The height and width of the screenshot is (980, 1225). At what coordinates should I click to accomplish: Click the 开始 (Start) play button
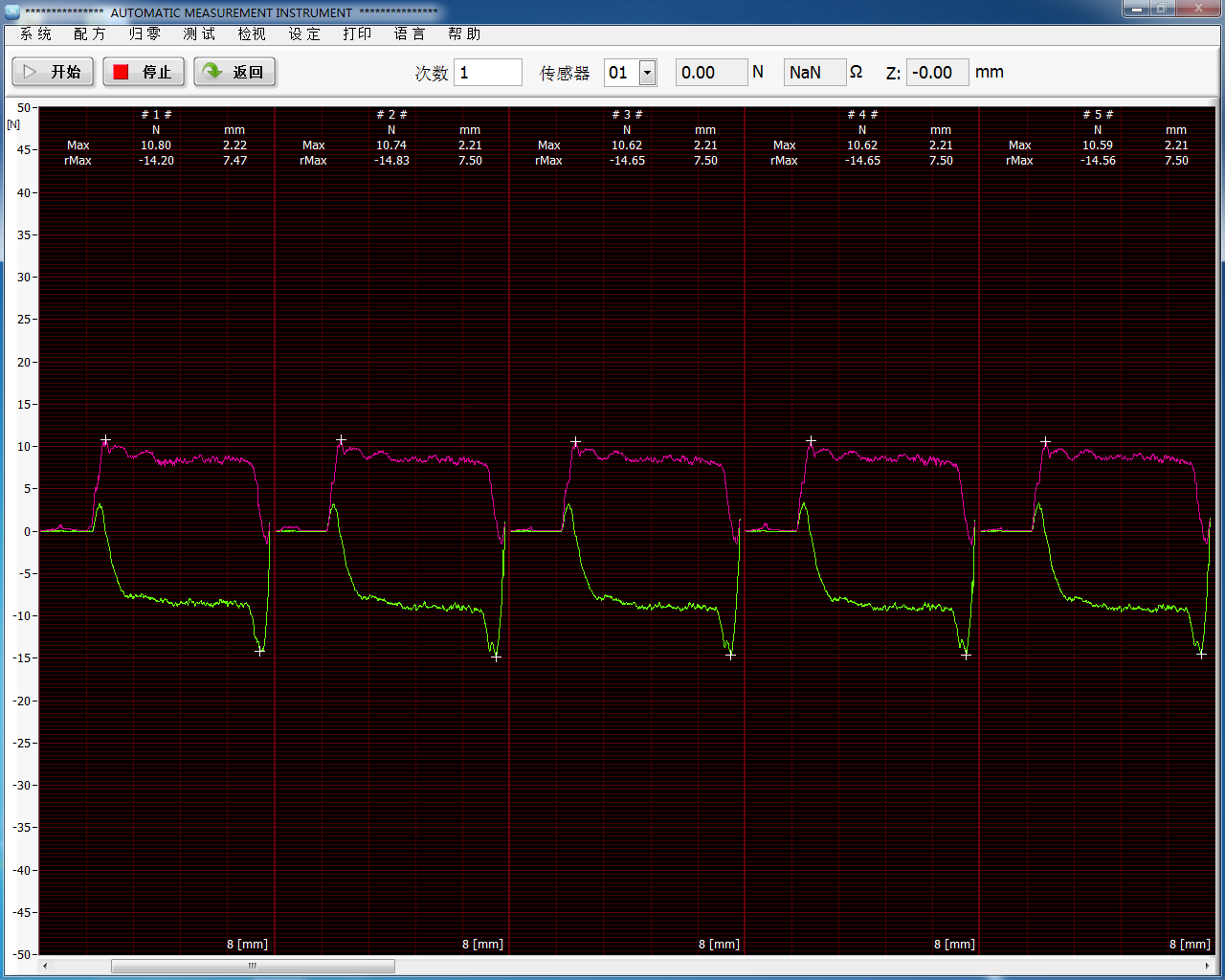[x=53, y=72]
